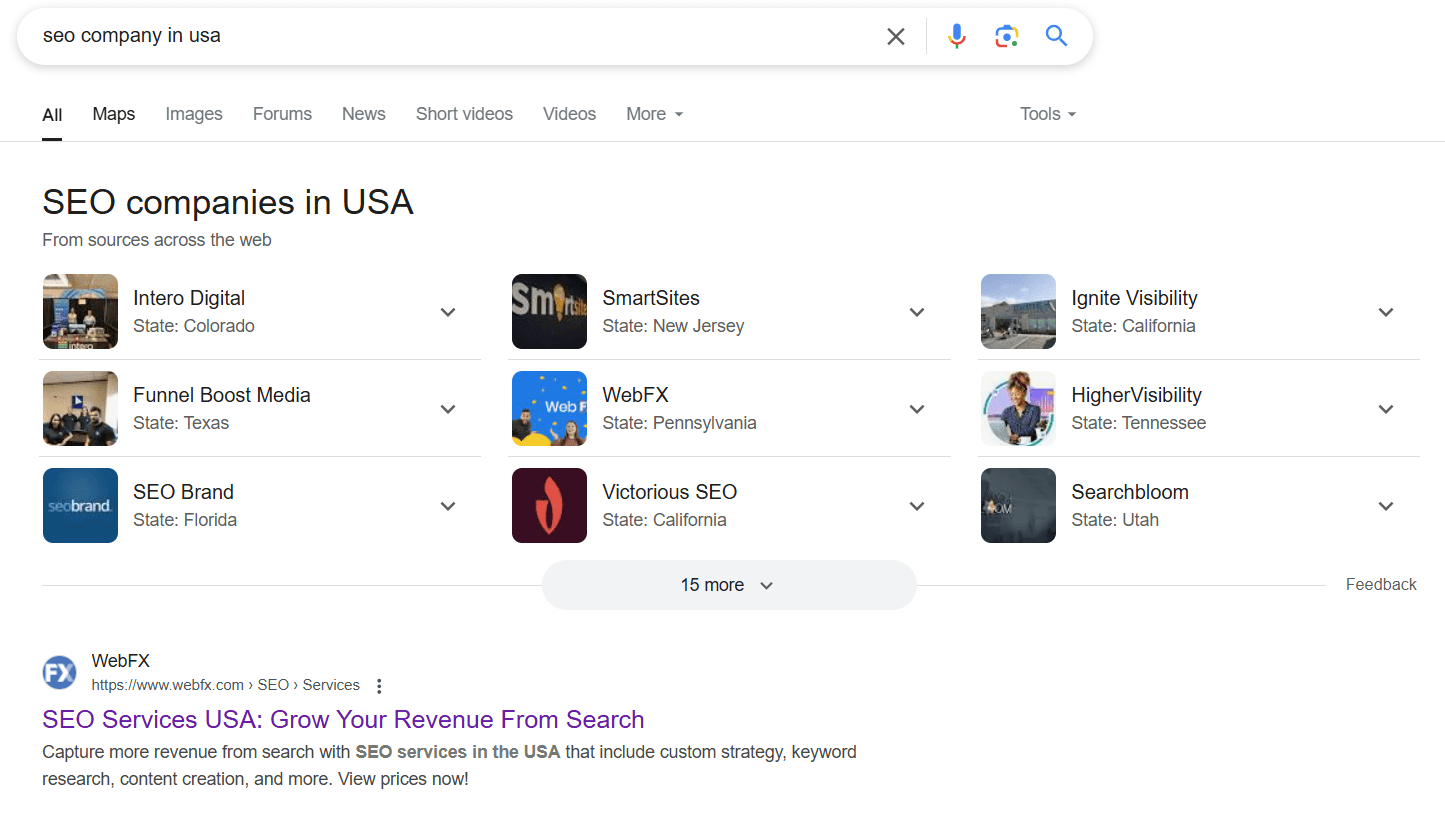Select the Intero Digital company name

189,298
